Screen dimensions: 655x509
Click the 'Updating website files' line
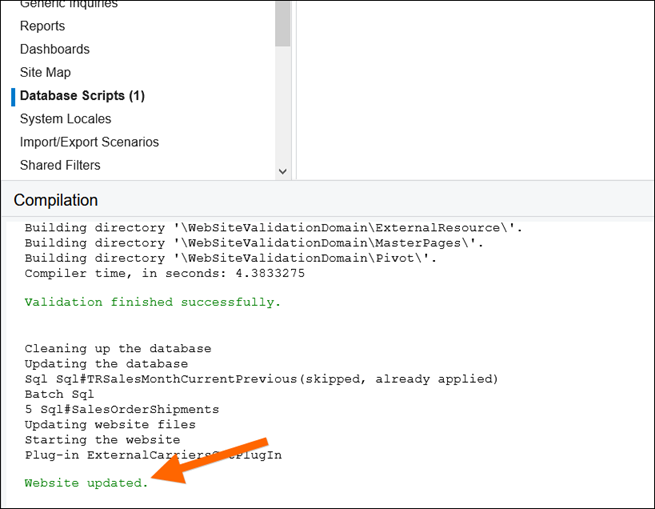[110, 425]
